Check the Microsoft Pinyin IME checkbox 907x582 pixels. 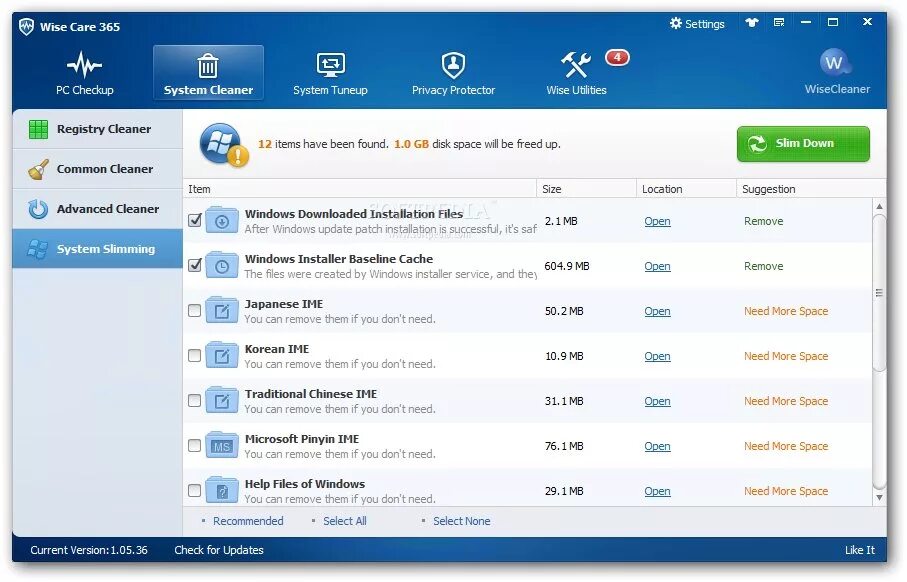(x=194, y=446)
